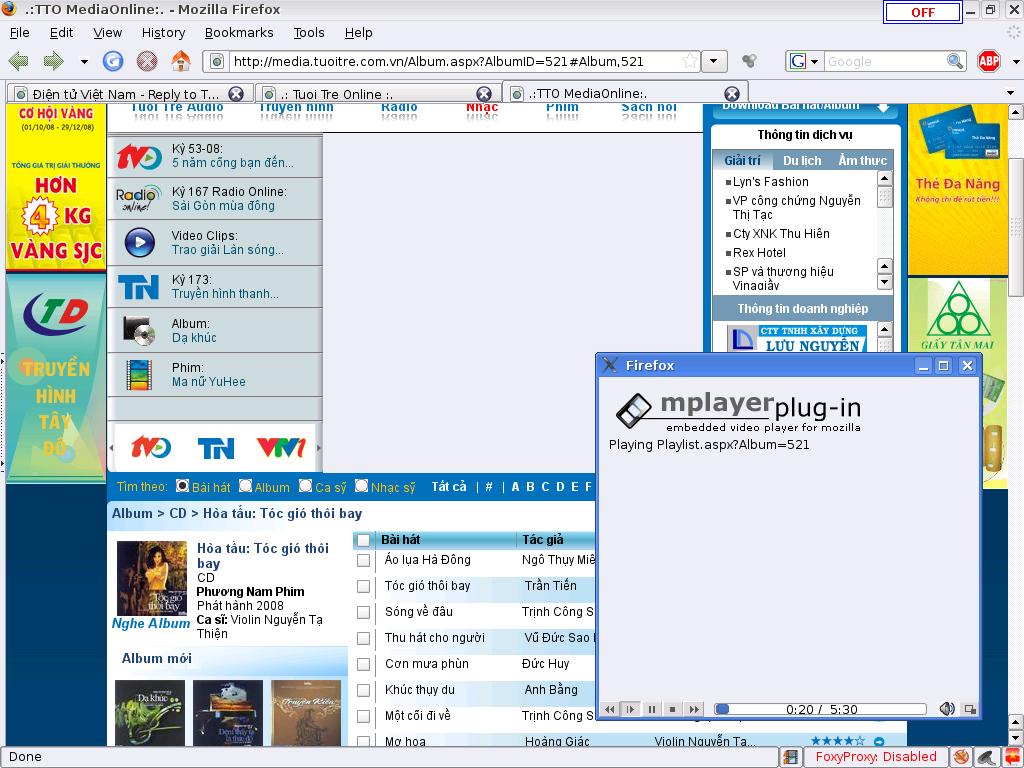Viewport: 1024px width, 768px height.
Task: Go to the home page icon
Action: pyautogui.click(x=181, y=61)
